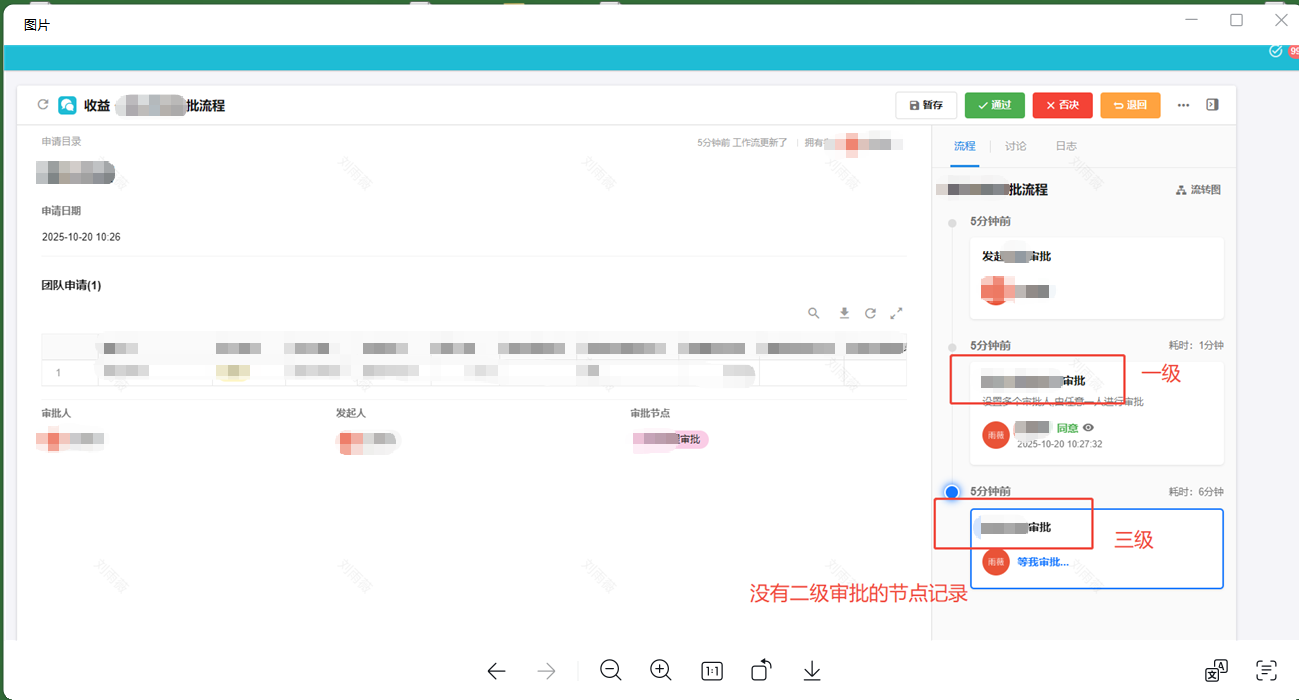Image resolution: width=1299 pixels, height=700 pixels.
Task: Refresh the 团队申请 table
Action: coord(870,313)
